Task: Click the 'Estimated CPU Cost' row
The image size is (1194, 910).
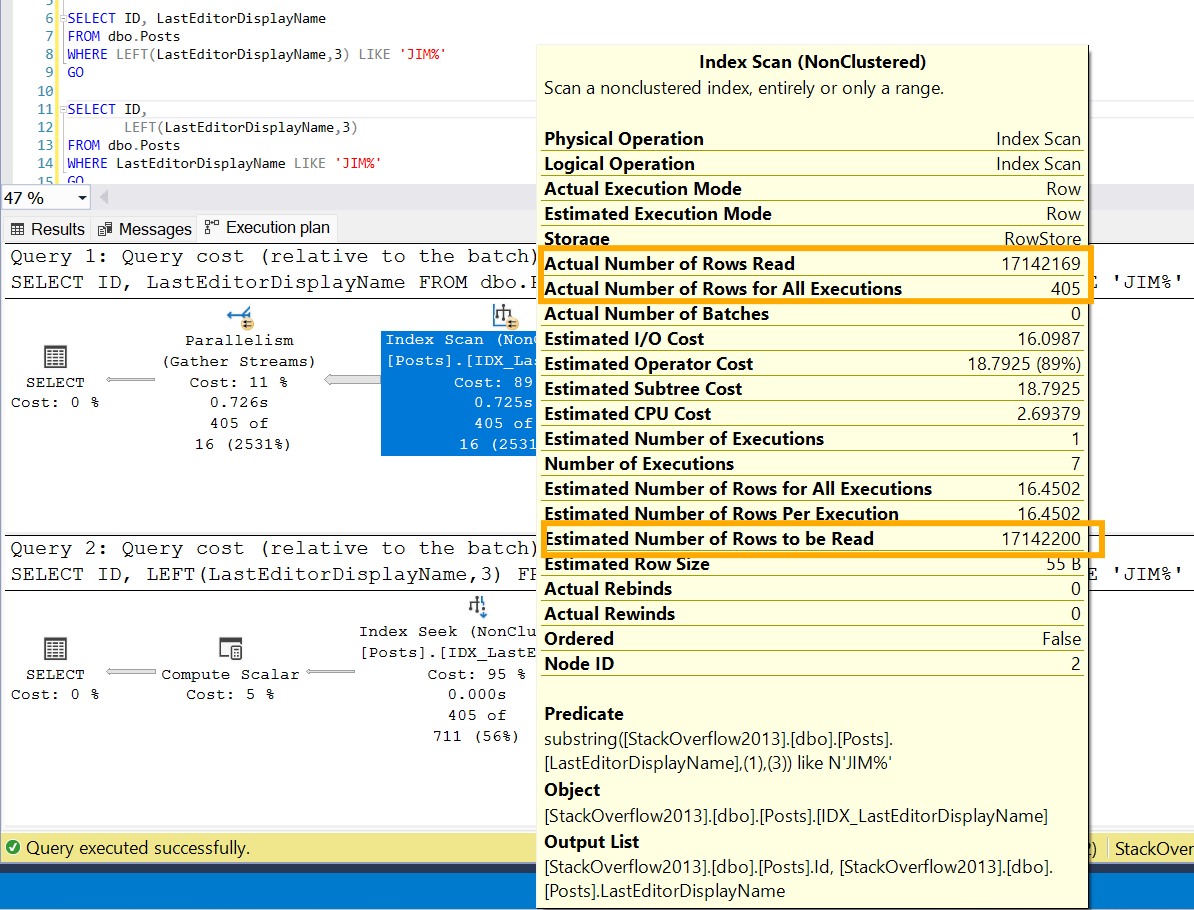Action: 812,413
